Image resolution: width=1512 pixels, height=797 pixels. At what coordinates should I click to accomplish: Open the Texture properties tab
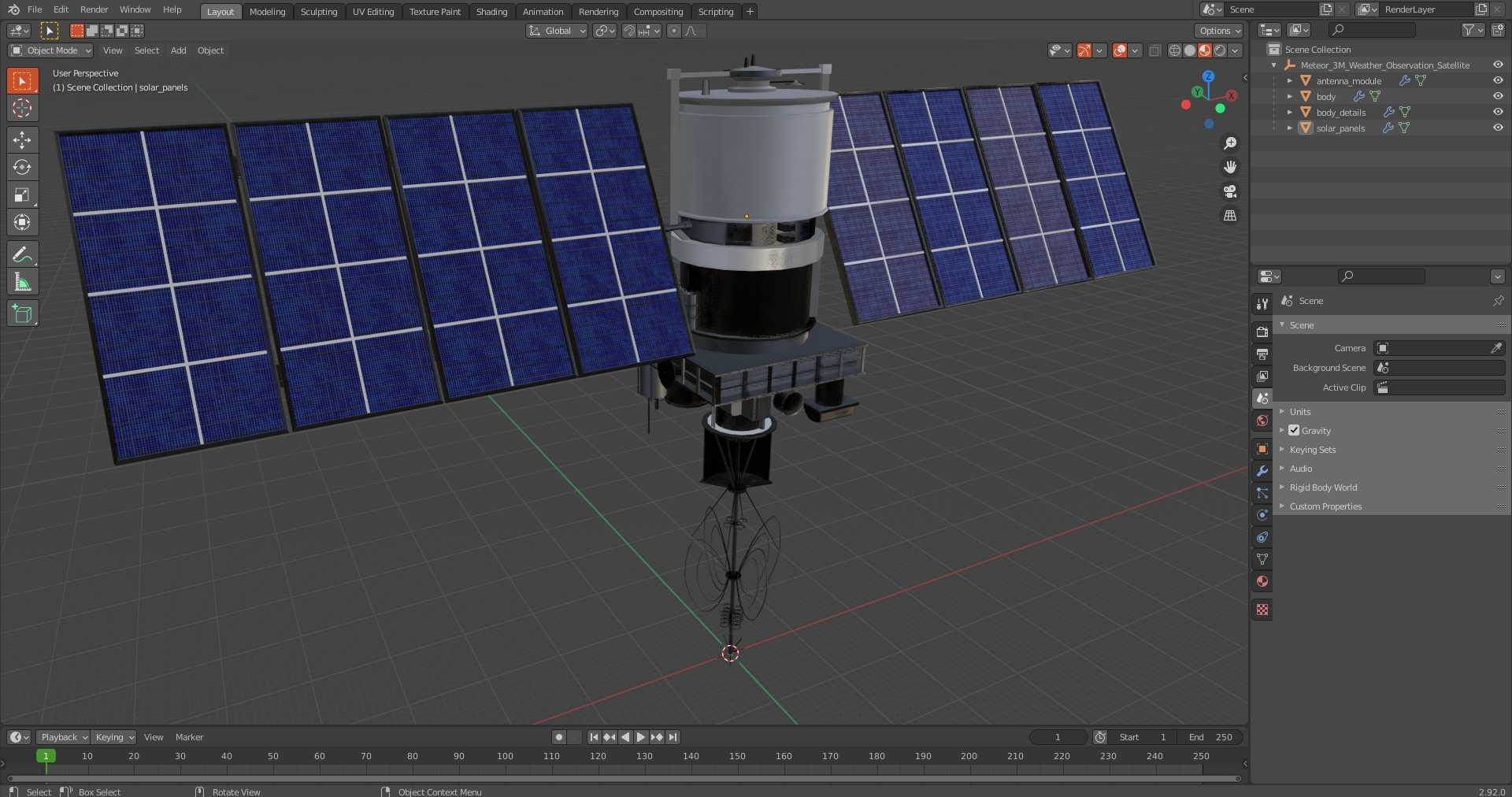(1262, 610)
